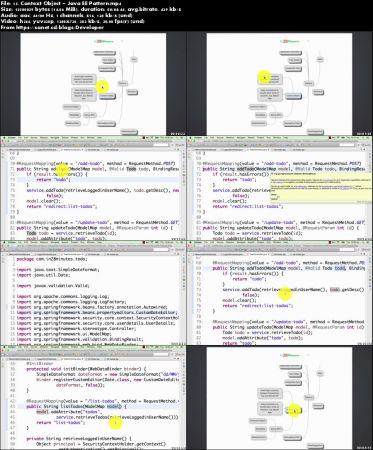
Task: Click the 'Size:' info line in header
Action: point(91,9)
